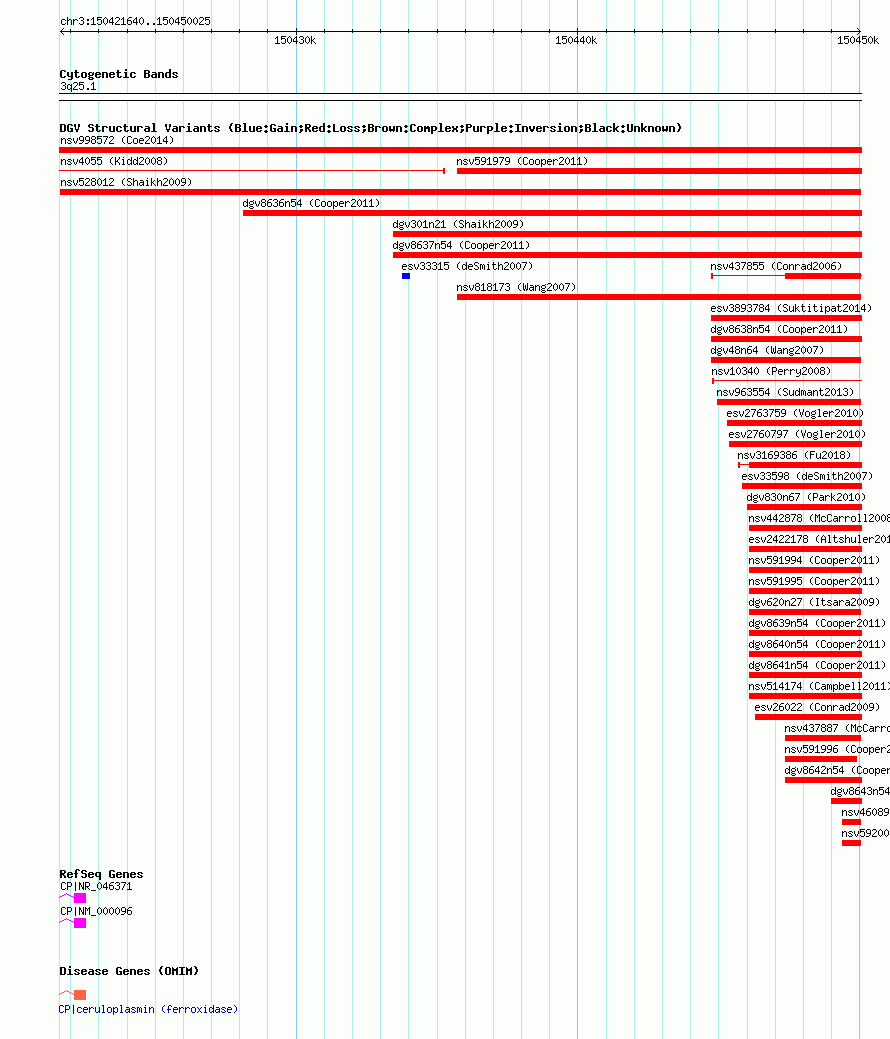The image size is (890, 1039).
Task: Open CP|ceruloplasmin (ferroxidase) link
Action: point(148,1009)
